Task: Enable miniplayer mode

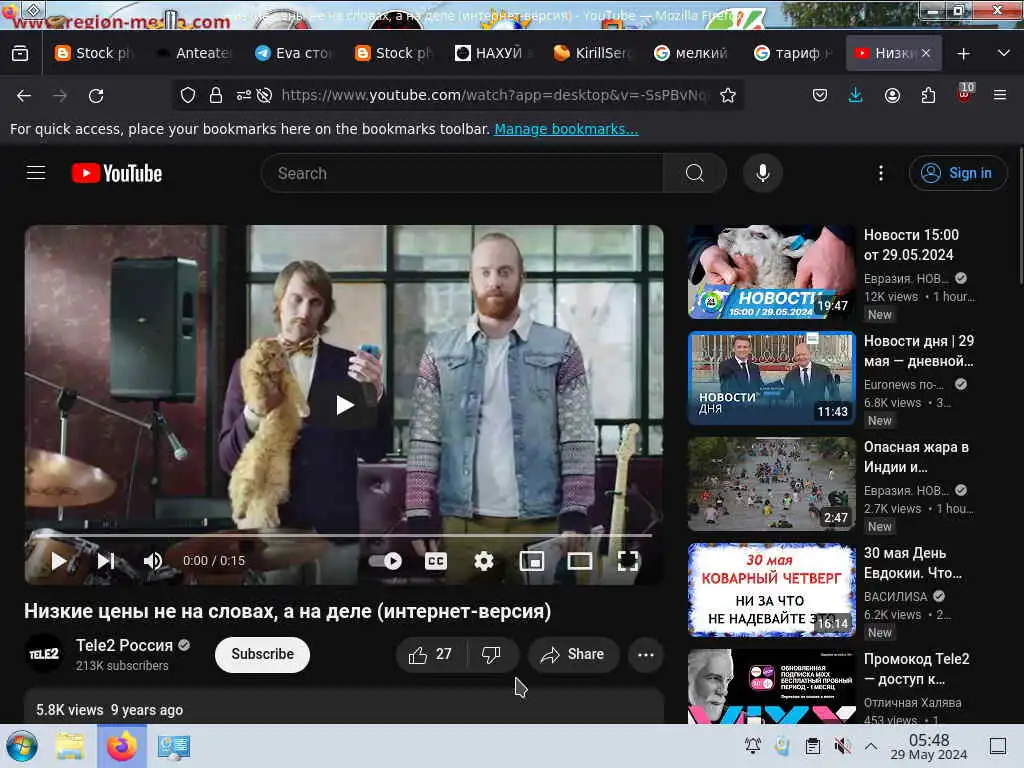Action: (x=532, y=561)
